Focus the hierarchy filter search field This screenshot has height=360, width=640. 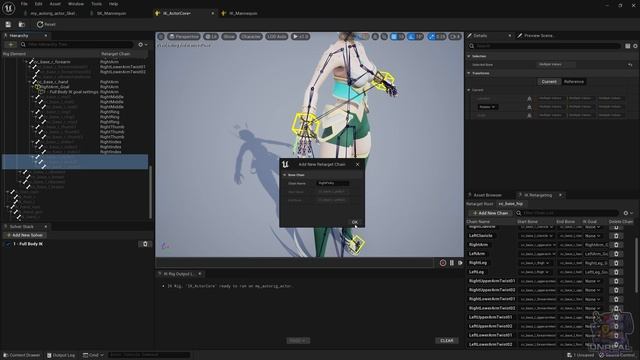tap(77, 44)
